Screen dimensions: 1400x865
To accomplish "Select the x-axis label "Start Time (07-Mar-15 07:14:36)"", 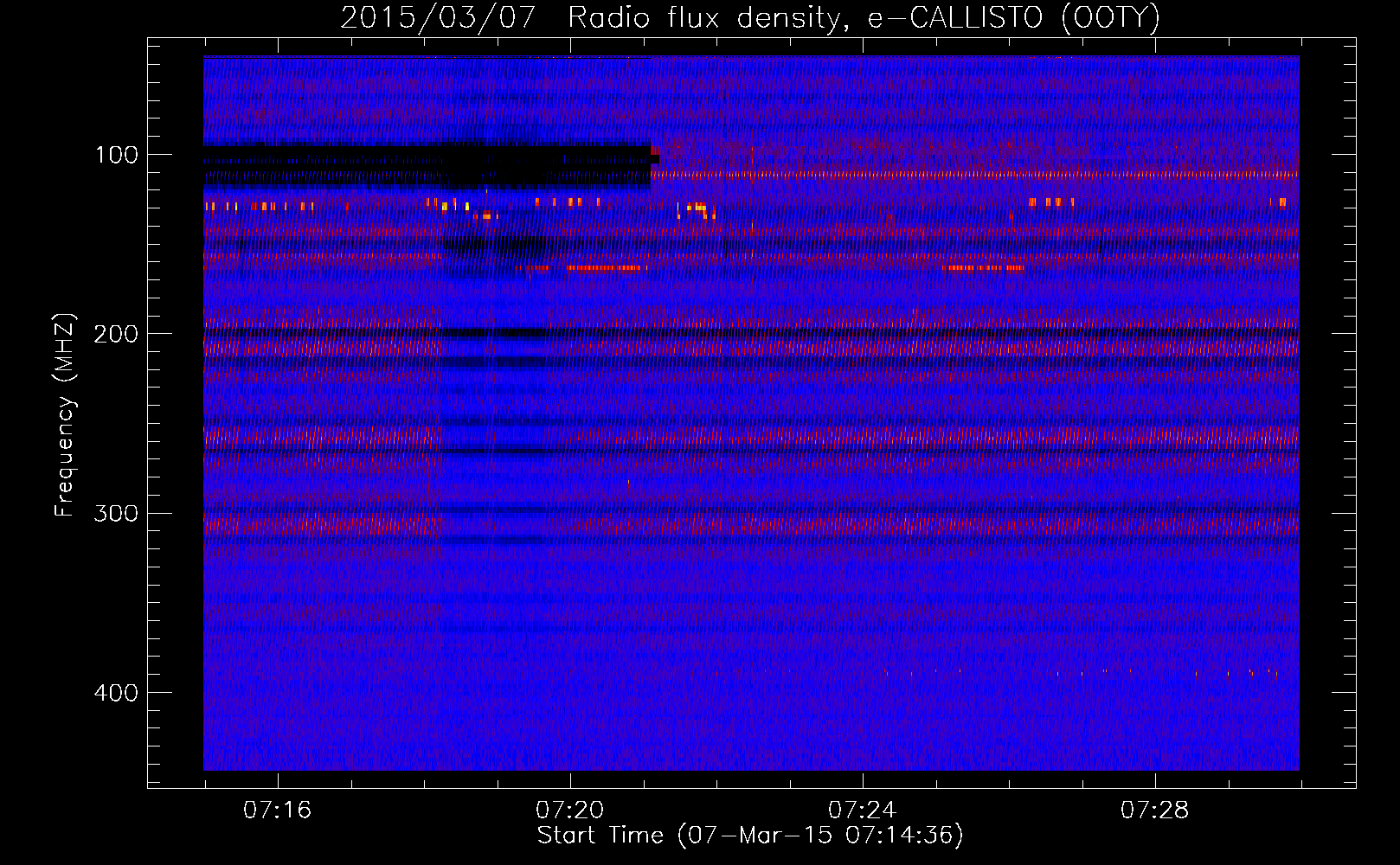I will [x=750, y=836].
